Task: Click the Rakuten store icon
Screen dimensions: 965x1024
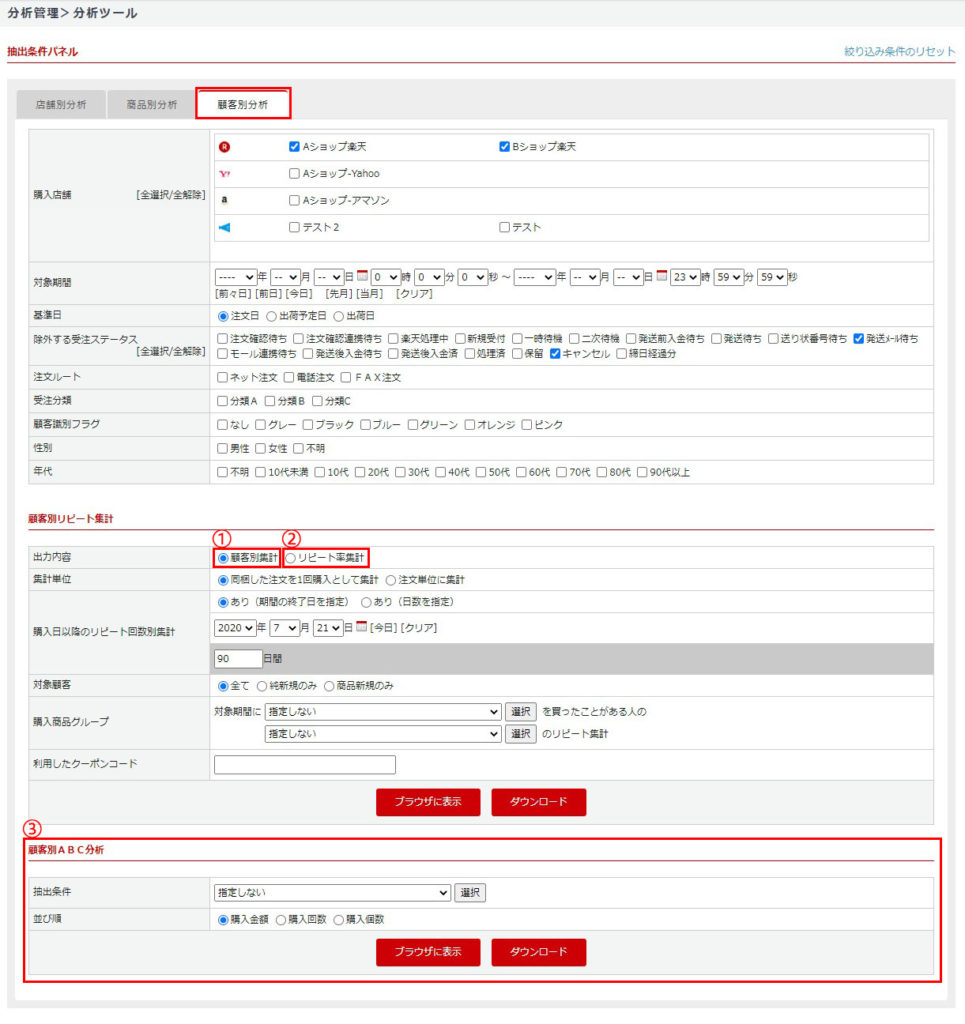Action: (x=225, y=147)
